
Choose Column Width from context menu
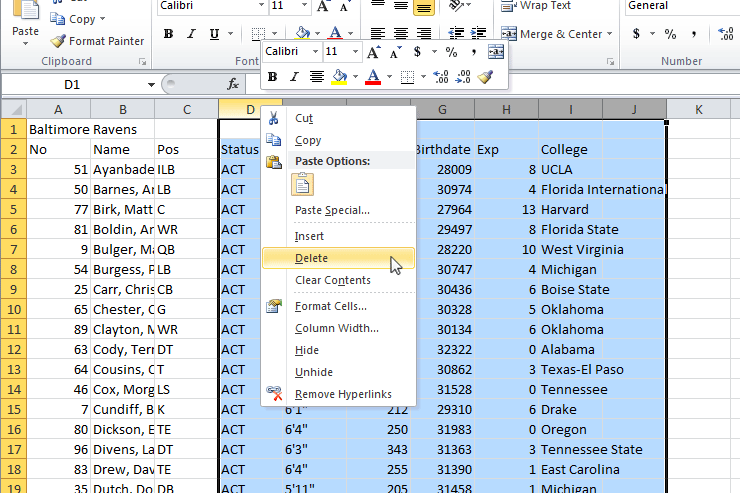point(339,328)
